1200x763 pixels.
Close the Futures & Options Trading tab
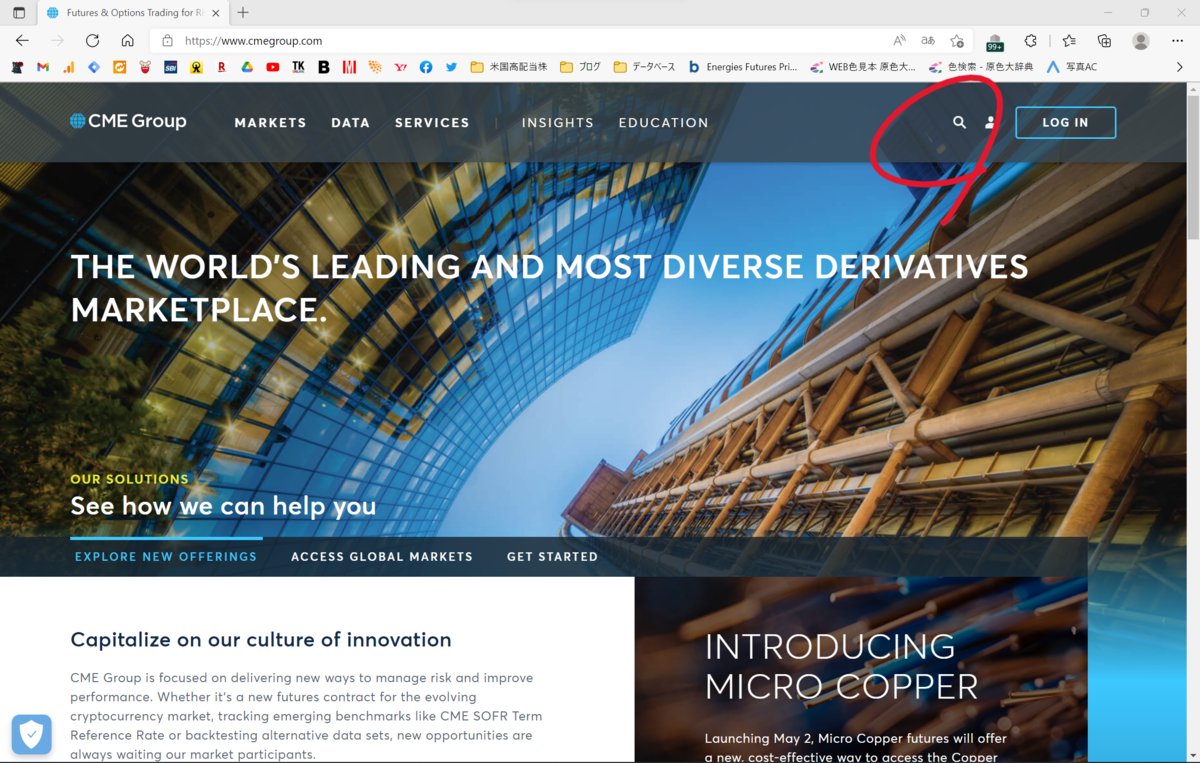coord(216,13)
